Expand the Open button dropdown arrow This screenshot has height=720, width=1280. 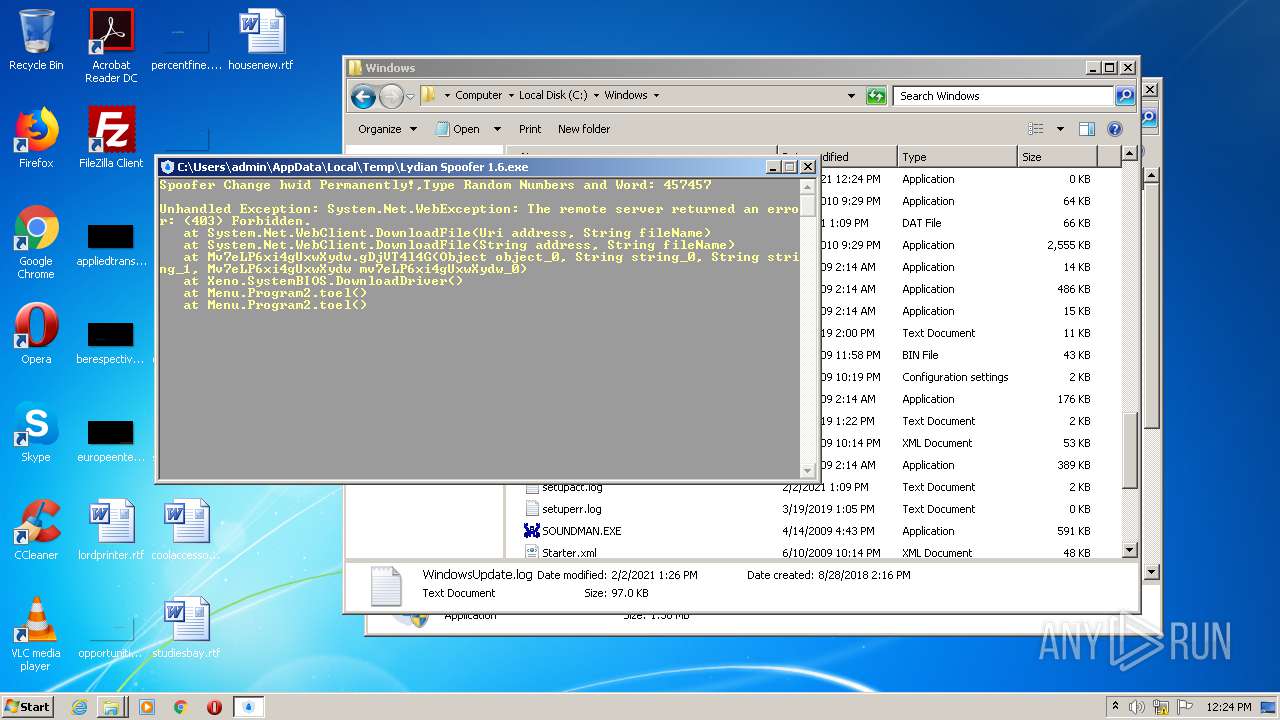coord(498,129)
